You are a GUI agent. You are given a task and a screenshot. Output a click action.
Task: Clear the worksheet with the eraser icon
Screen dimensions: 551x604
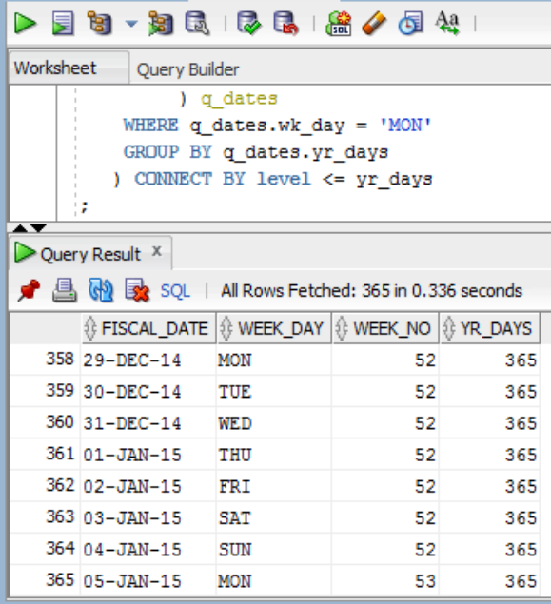pos(374,23)
